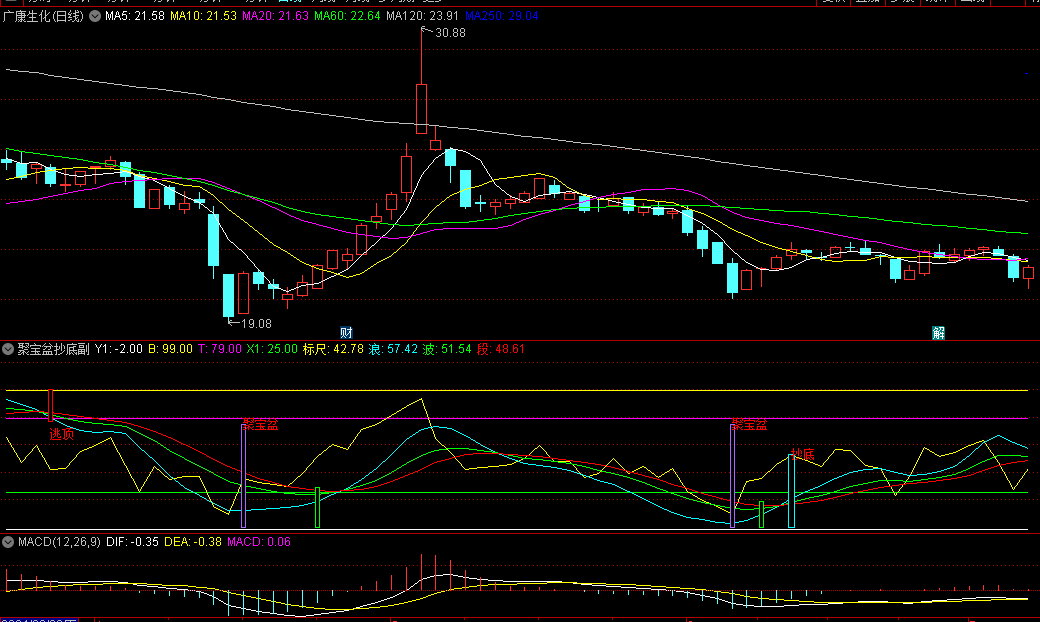Click the 聚宝盆抄底副 indicator name
The height and width of the screenshot is (622, 1040).
pyautogui.click(x=53, y=349)
